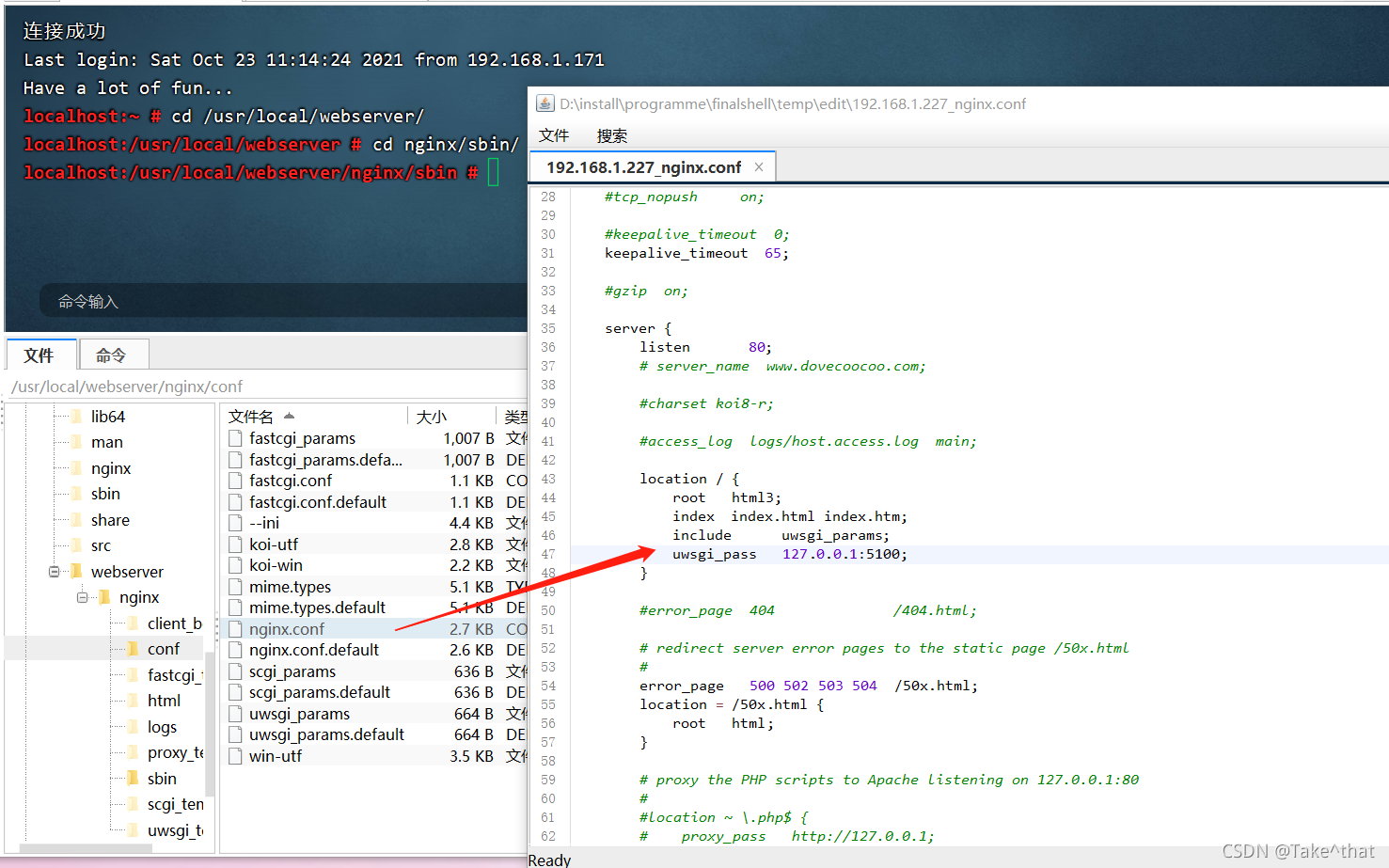This screenshot has height=868, width=1389.
Task: Click the Java icon in editor title bar
Action: (545, 103)
